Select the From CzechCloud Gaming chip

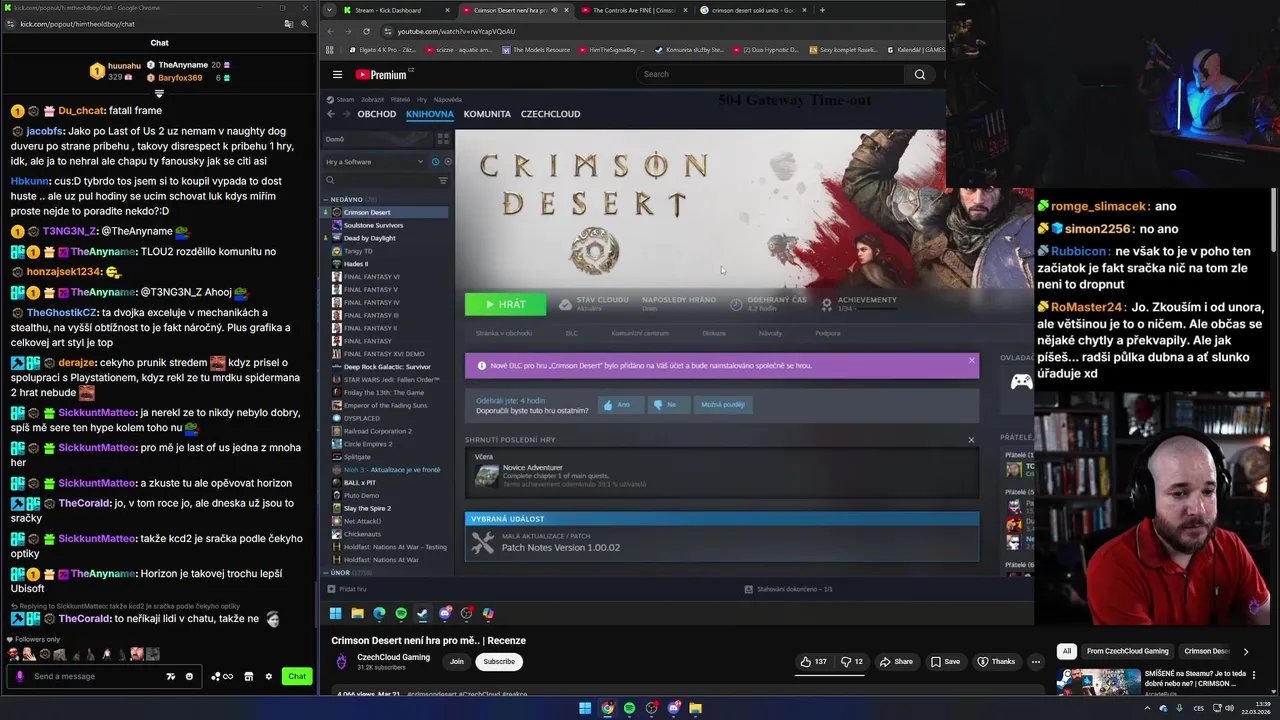[x=1127, y=651]
